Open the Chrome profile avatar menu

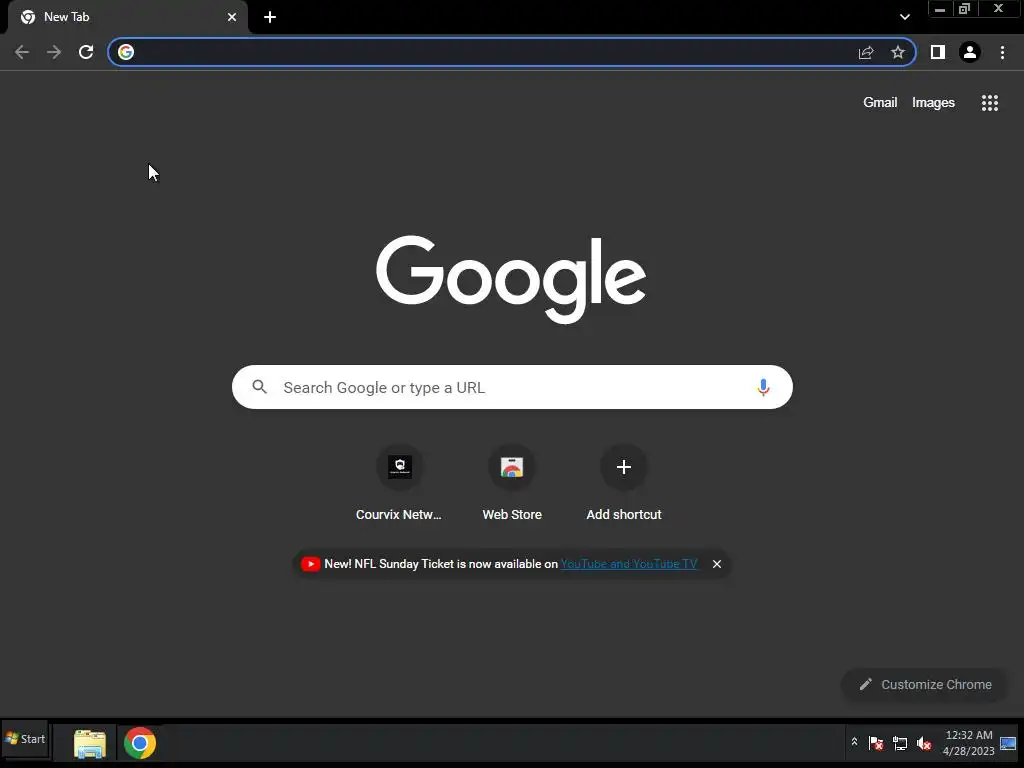(x=970, y=52)
